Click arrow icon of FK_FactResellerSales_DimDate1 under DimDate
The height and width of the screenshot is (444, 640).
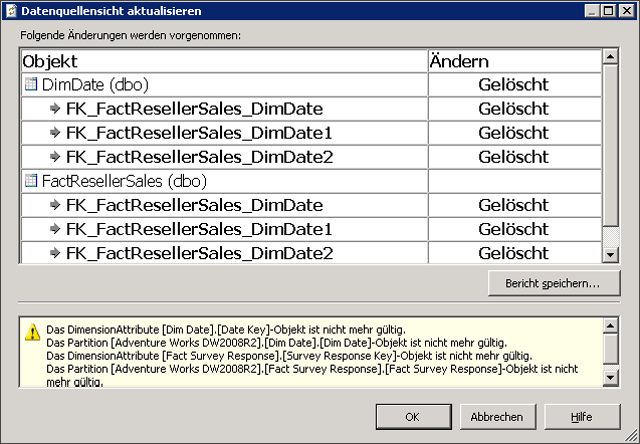56,133
